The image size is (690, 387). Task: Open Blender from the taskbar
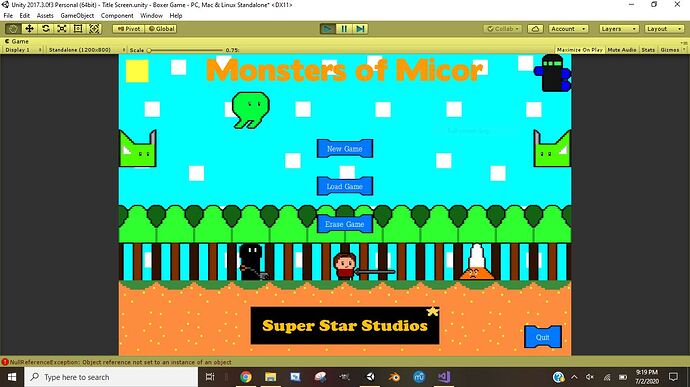[394, 377]
